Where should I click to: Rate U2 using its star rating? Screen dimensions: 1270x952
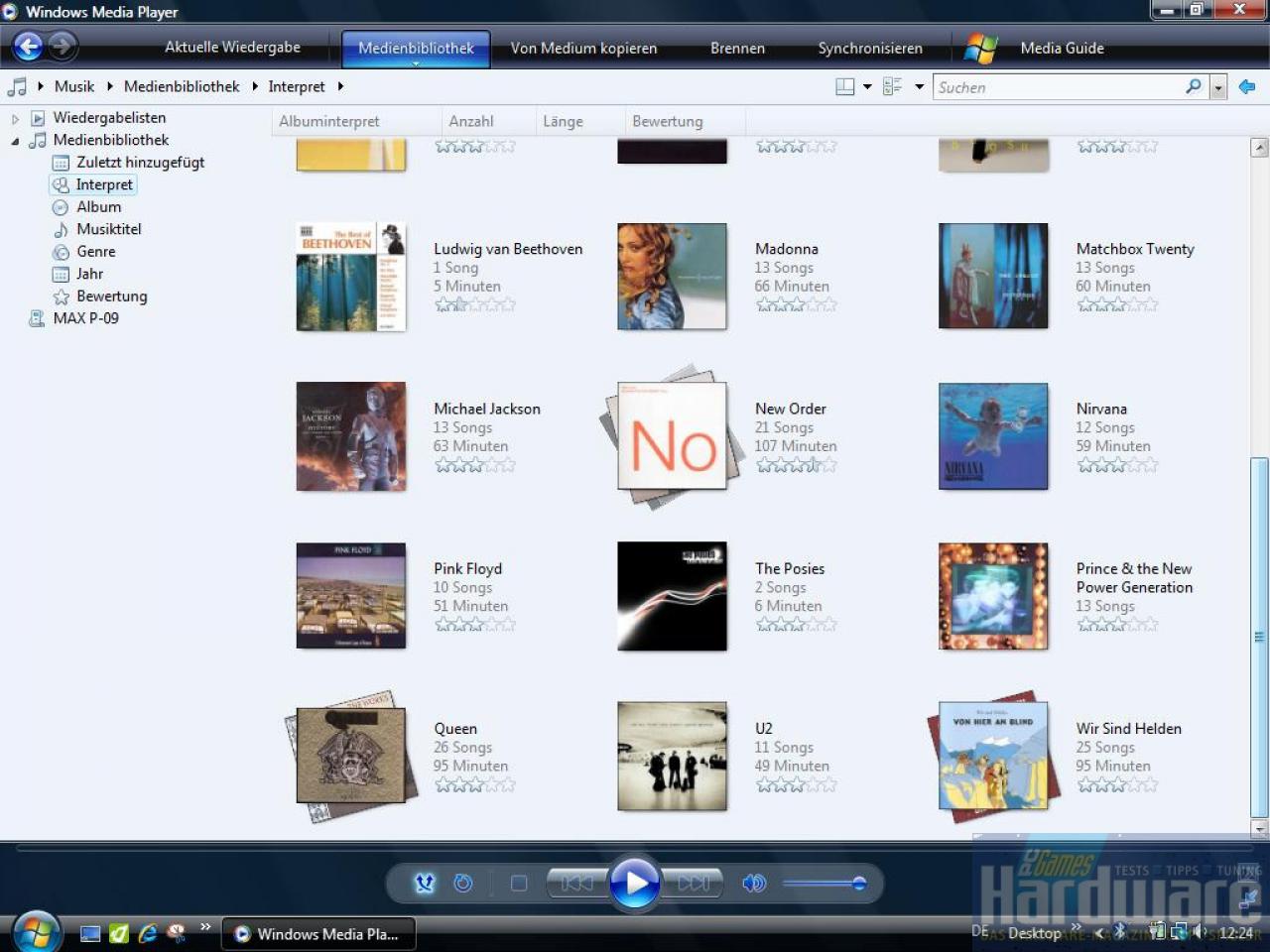pos(796,784)
